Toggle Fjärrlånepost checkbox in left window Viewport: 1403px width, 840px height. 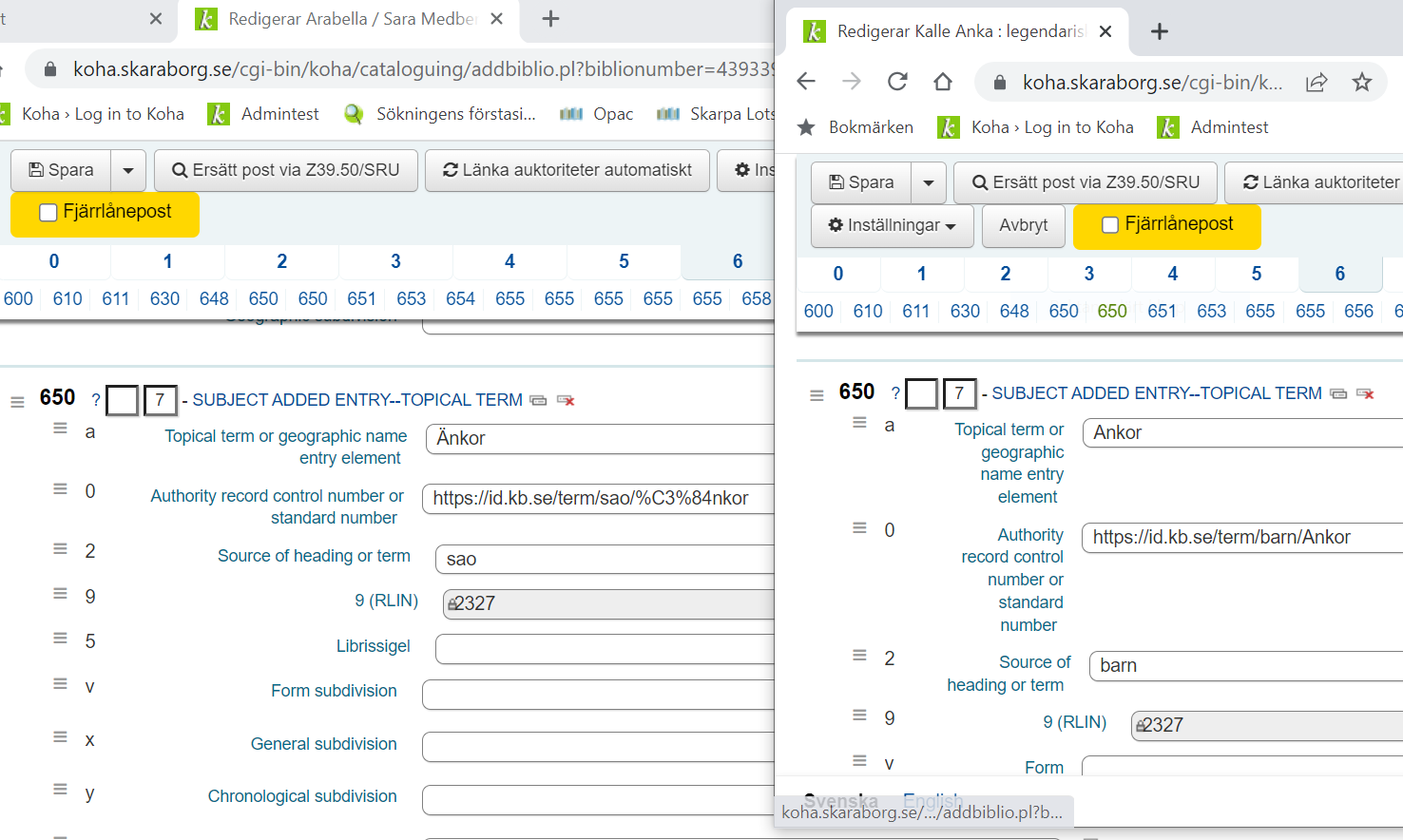click(48, 213)
